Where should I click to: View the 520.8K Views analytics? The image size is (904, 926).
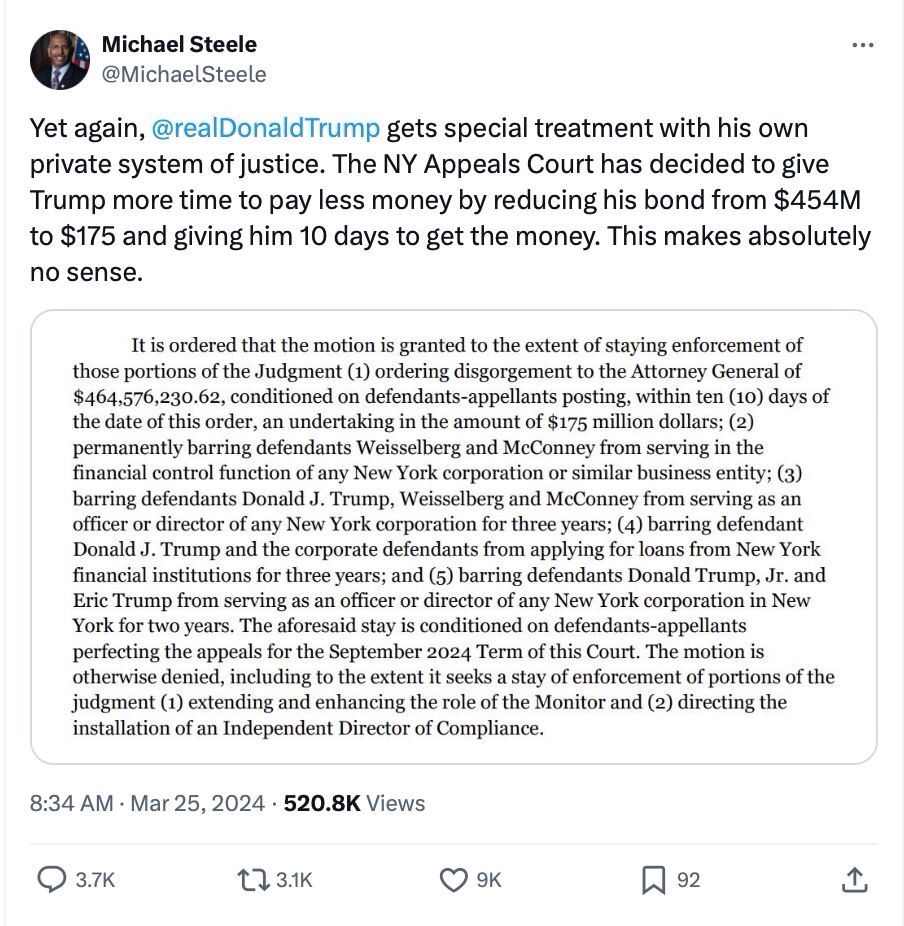(355, 803)
